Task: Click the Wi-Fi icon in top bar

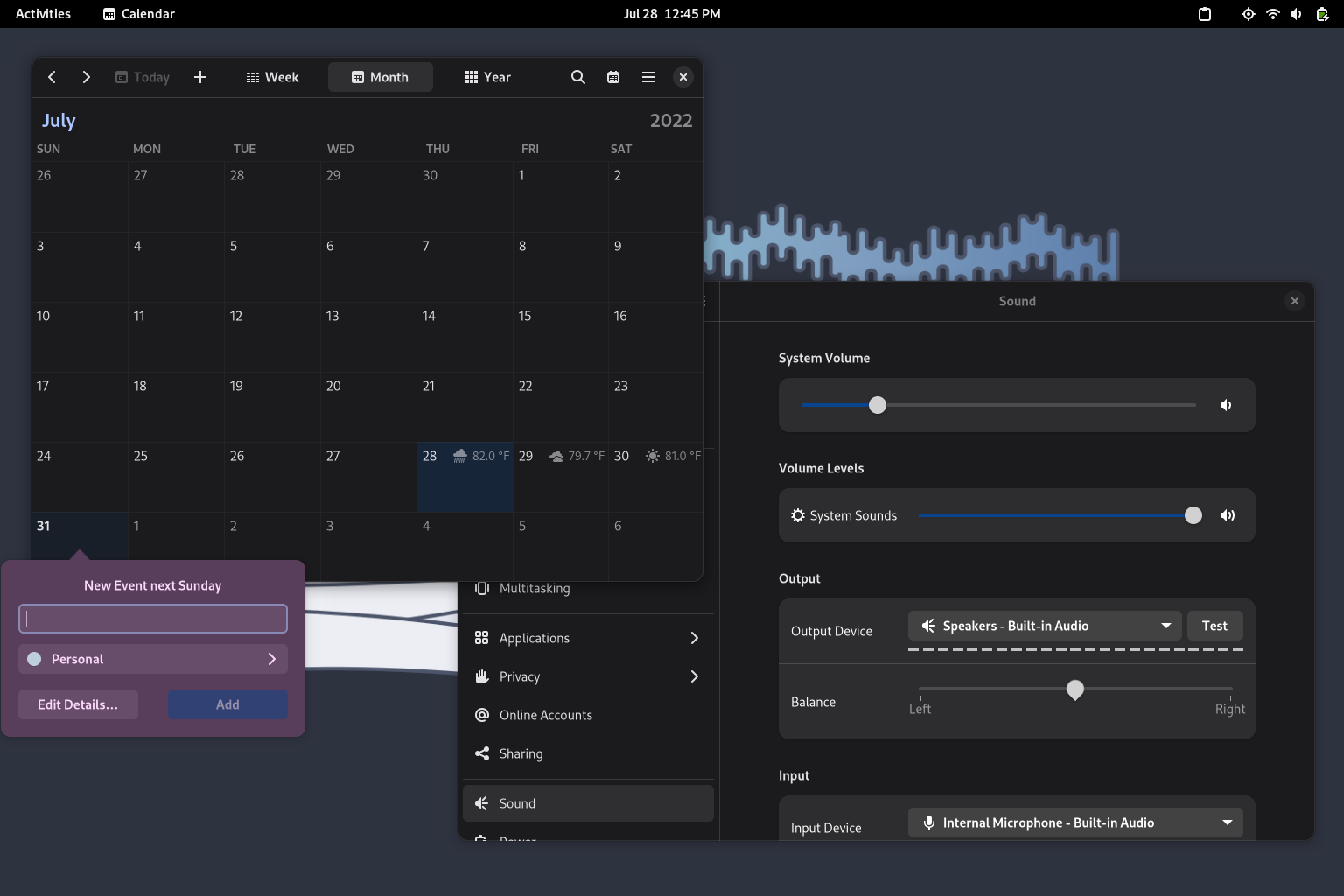Action: [x=1273, y=14]
